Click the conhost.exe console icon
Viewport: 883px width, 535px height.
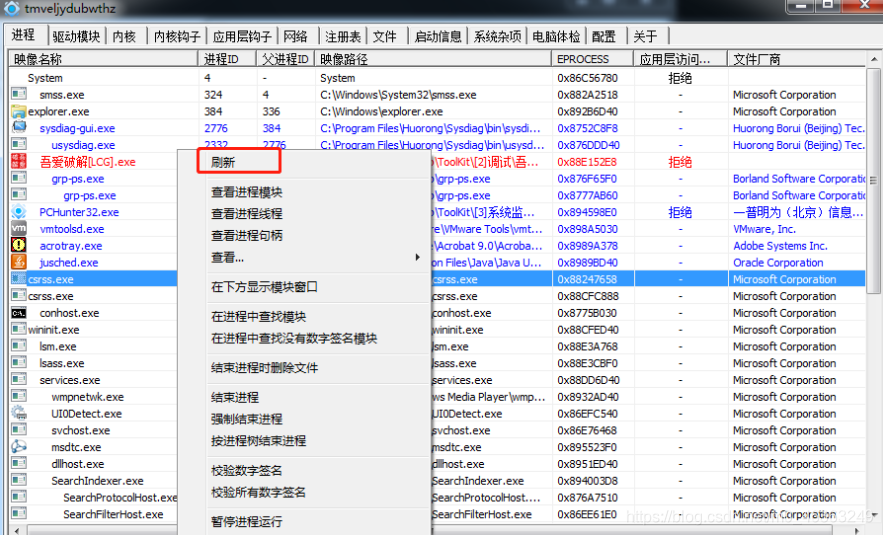[x=19, y=313]
